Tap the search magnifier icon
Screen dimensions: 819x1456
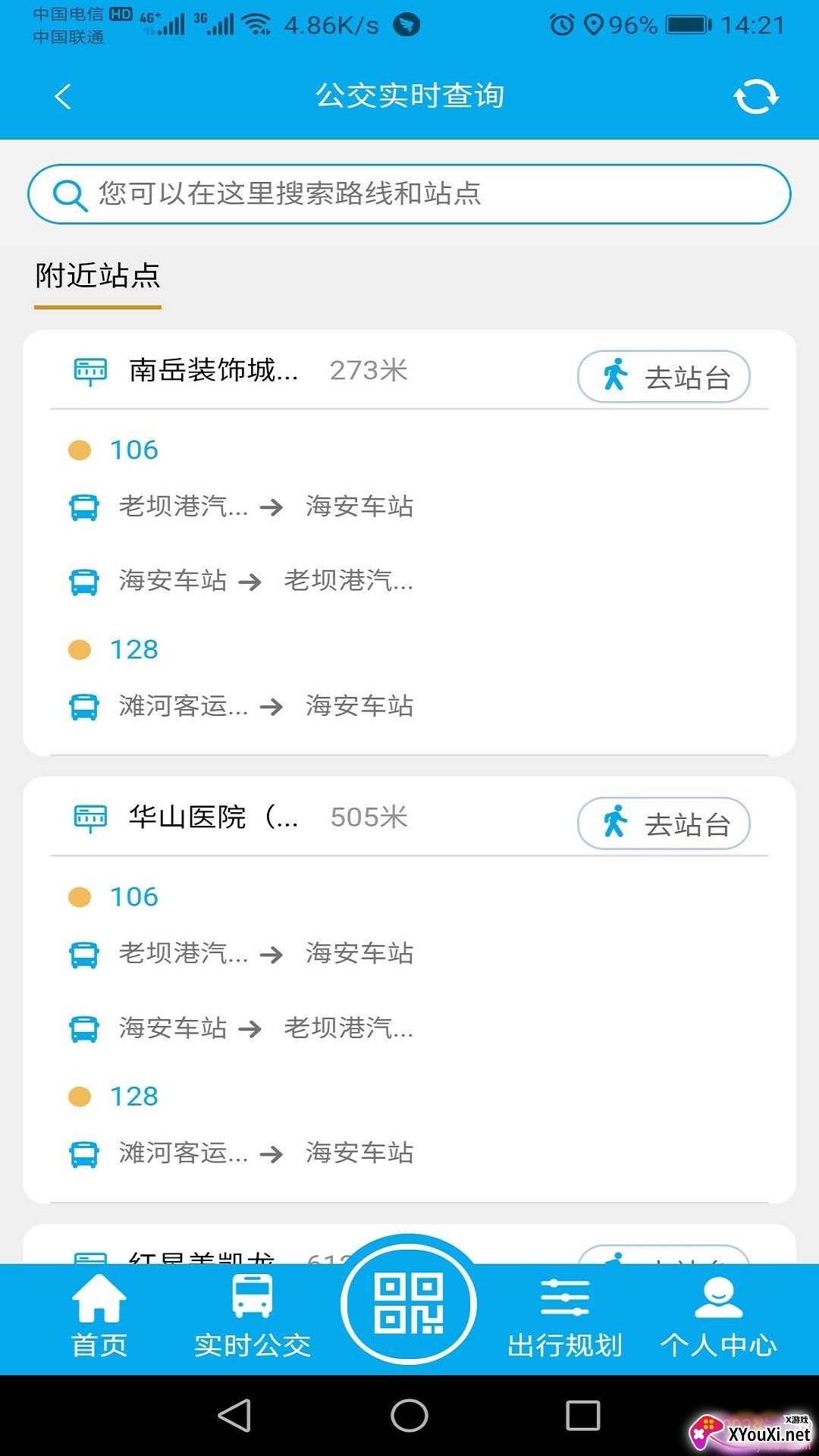[70, 195]
